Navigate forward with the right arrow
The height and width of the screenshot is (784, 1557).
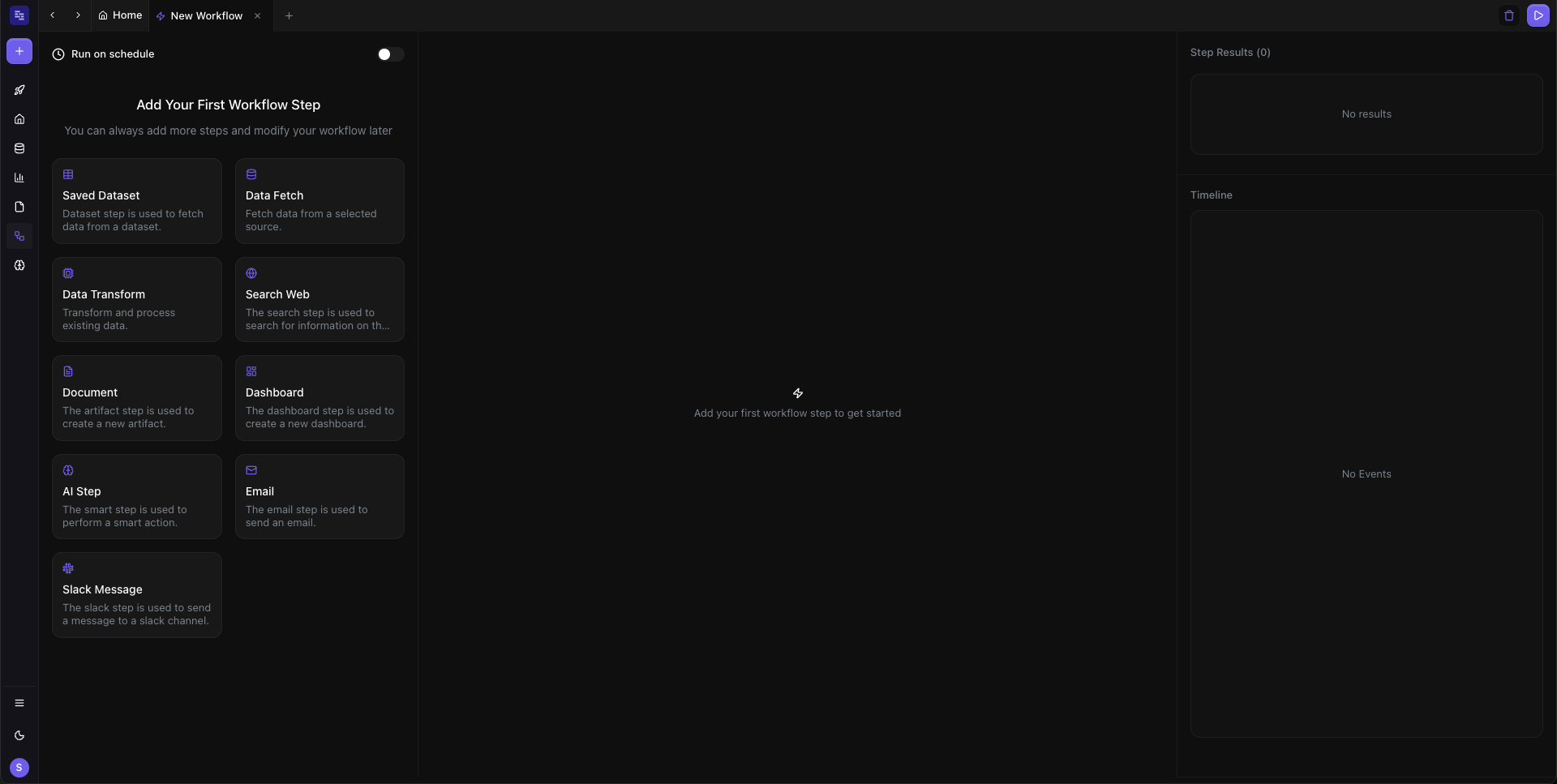click(x=78, y=15)
